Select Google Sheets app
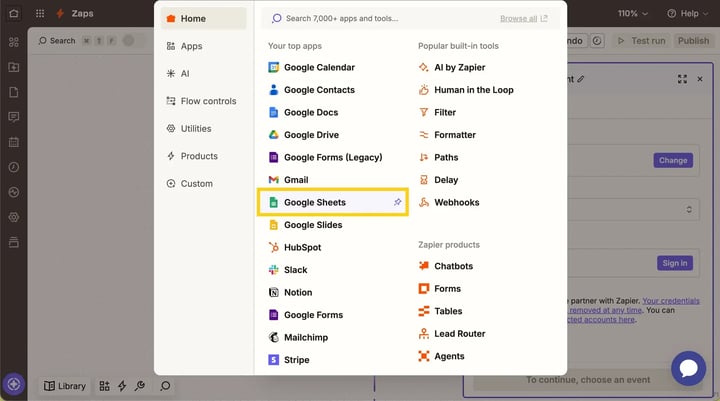Image resolution: width=720 pixels, height=401 pixels. tap(333, 202)
